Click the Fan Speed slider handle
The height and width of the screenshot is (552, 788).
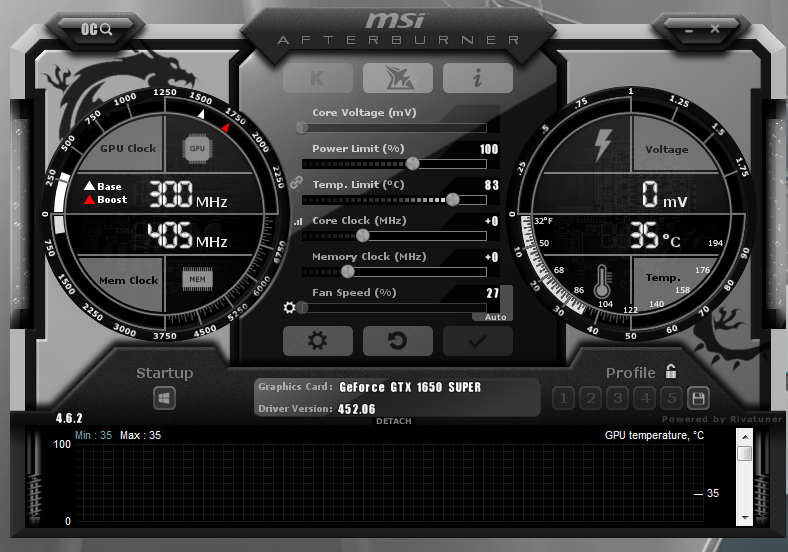coord(302,307)
